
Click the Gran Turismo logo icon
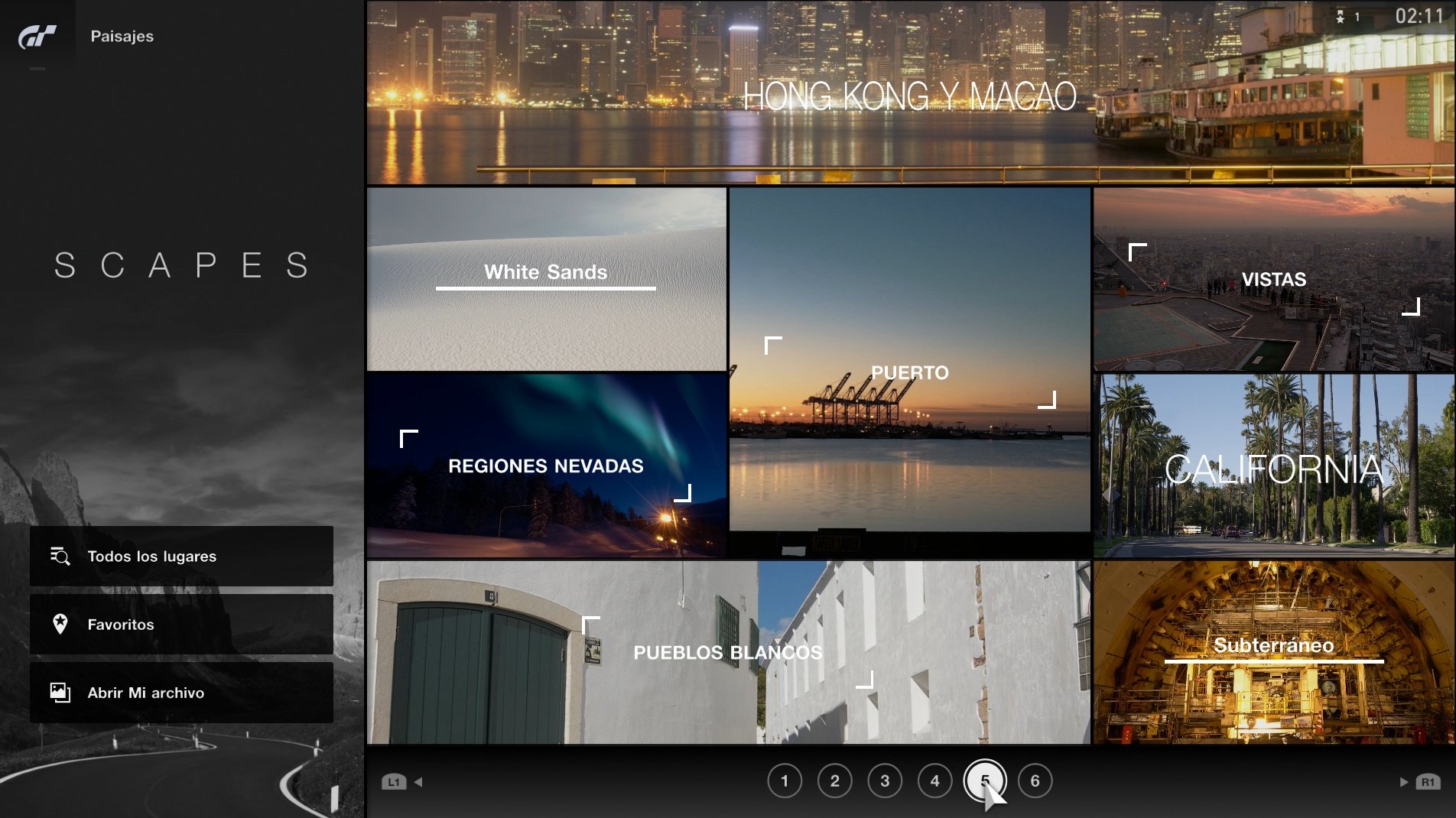click(x=37, y=36)
